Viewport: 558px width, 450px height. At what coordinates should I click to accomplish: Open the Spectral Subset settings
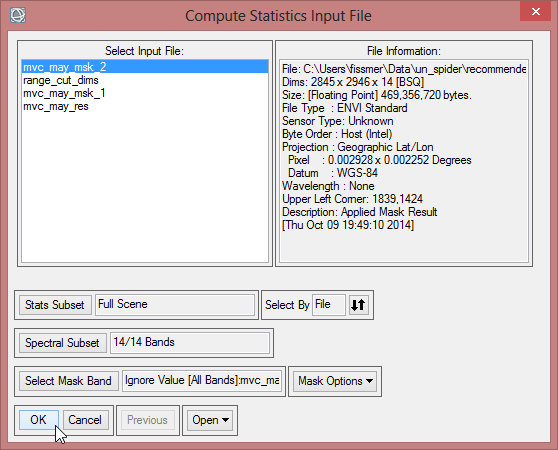(x=63, y=343)
